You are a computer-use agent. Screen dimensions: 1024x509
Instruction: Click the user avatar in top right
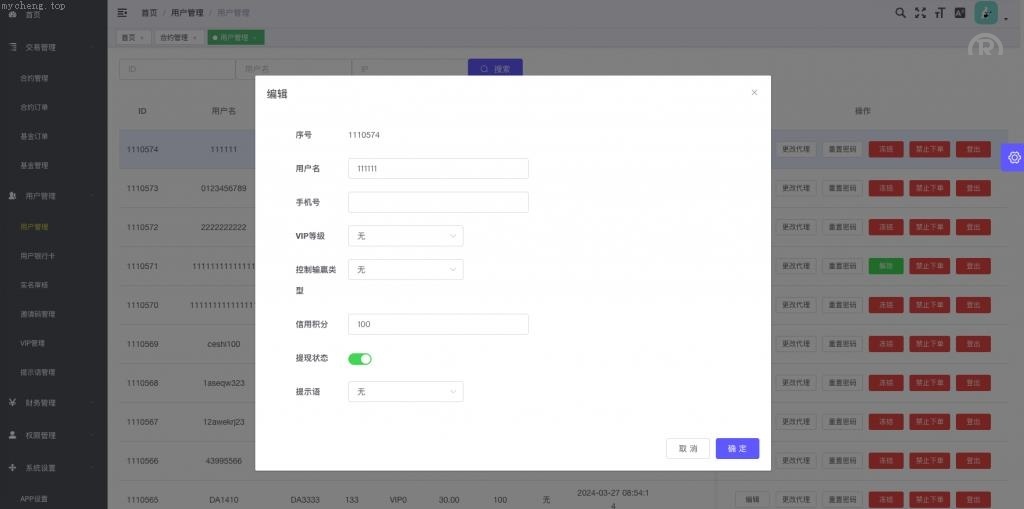pyautogui.click(x=985, y=13)
